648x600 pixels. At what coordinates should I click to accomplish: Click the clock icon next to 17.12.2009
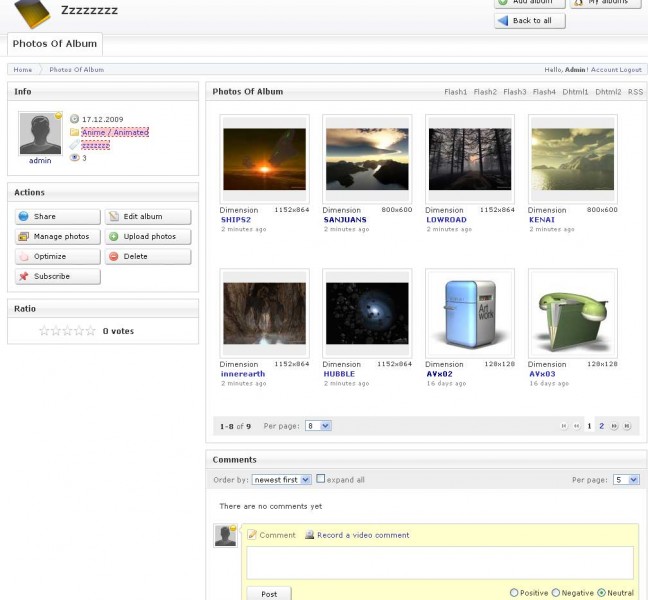point(74,119)
